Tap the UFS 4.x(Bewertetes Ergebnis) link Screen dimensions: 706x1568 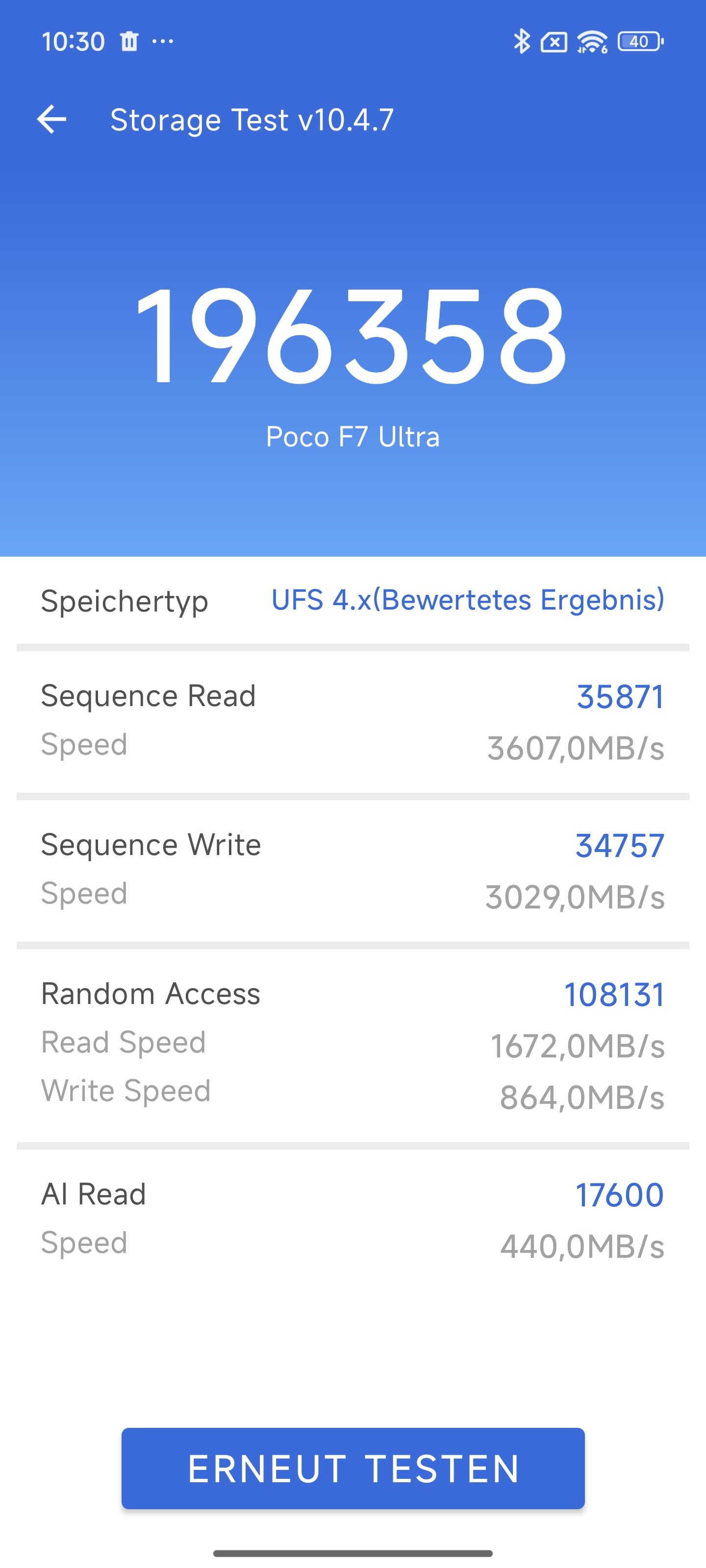[467, 600]
